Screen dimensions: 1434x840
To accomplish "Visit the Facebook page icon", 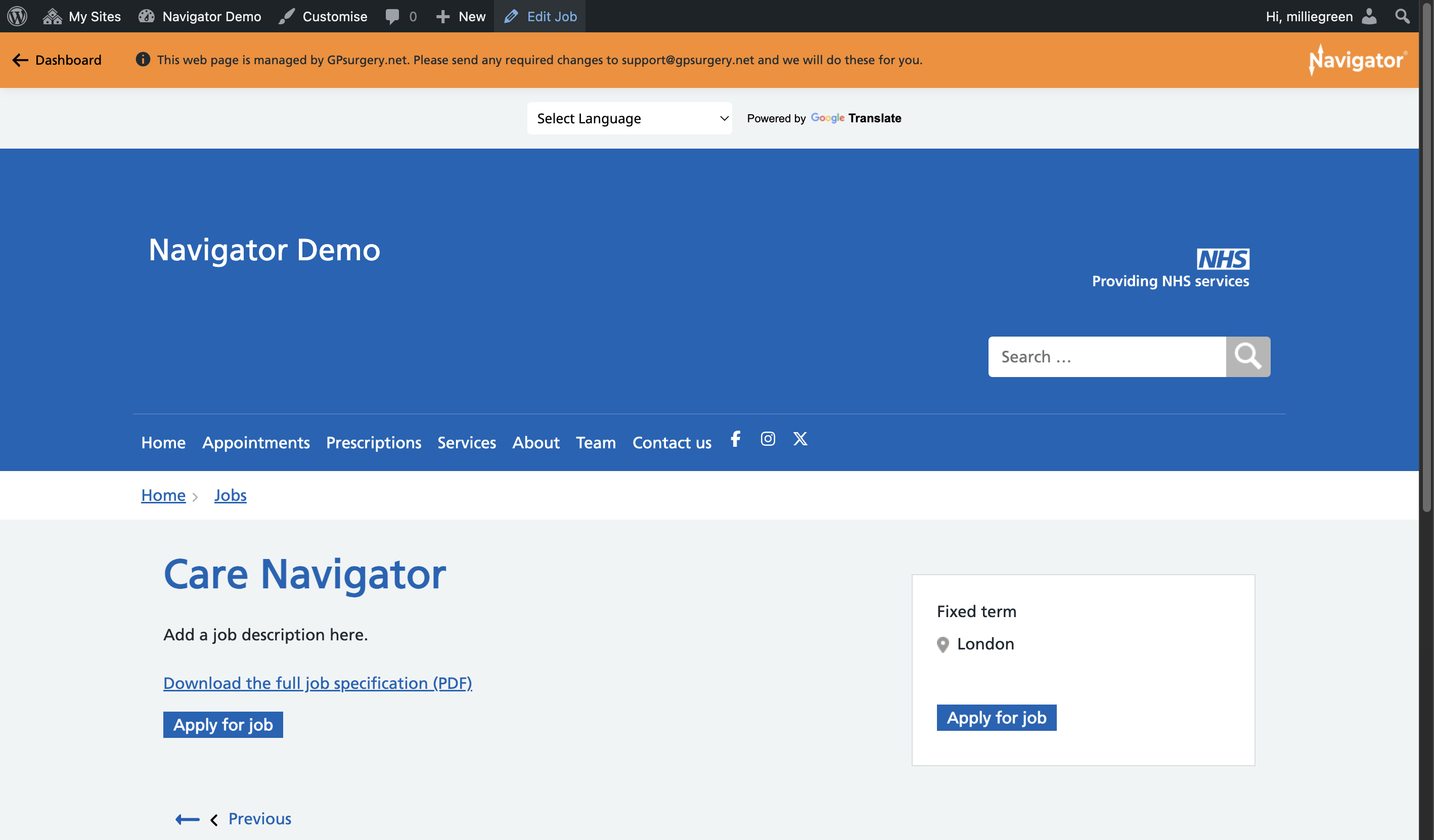I will click(x=736, y=439).
